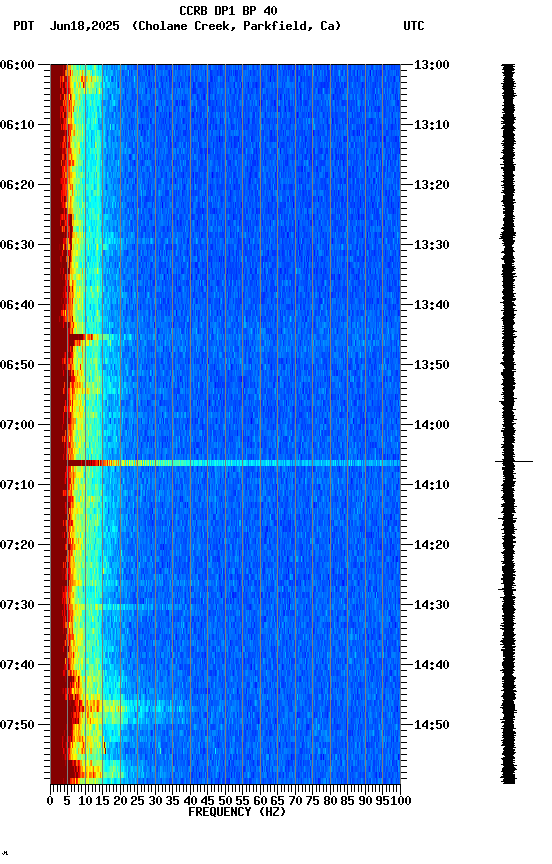Click the '14:50' UTC time label
Viewport: 552px width, 864px height.
click(x=432, y=725)
